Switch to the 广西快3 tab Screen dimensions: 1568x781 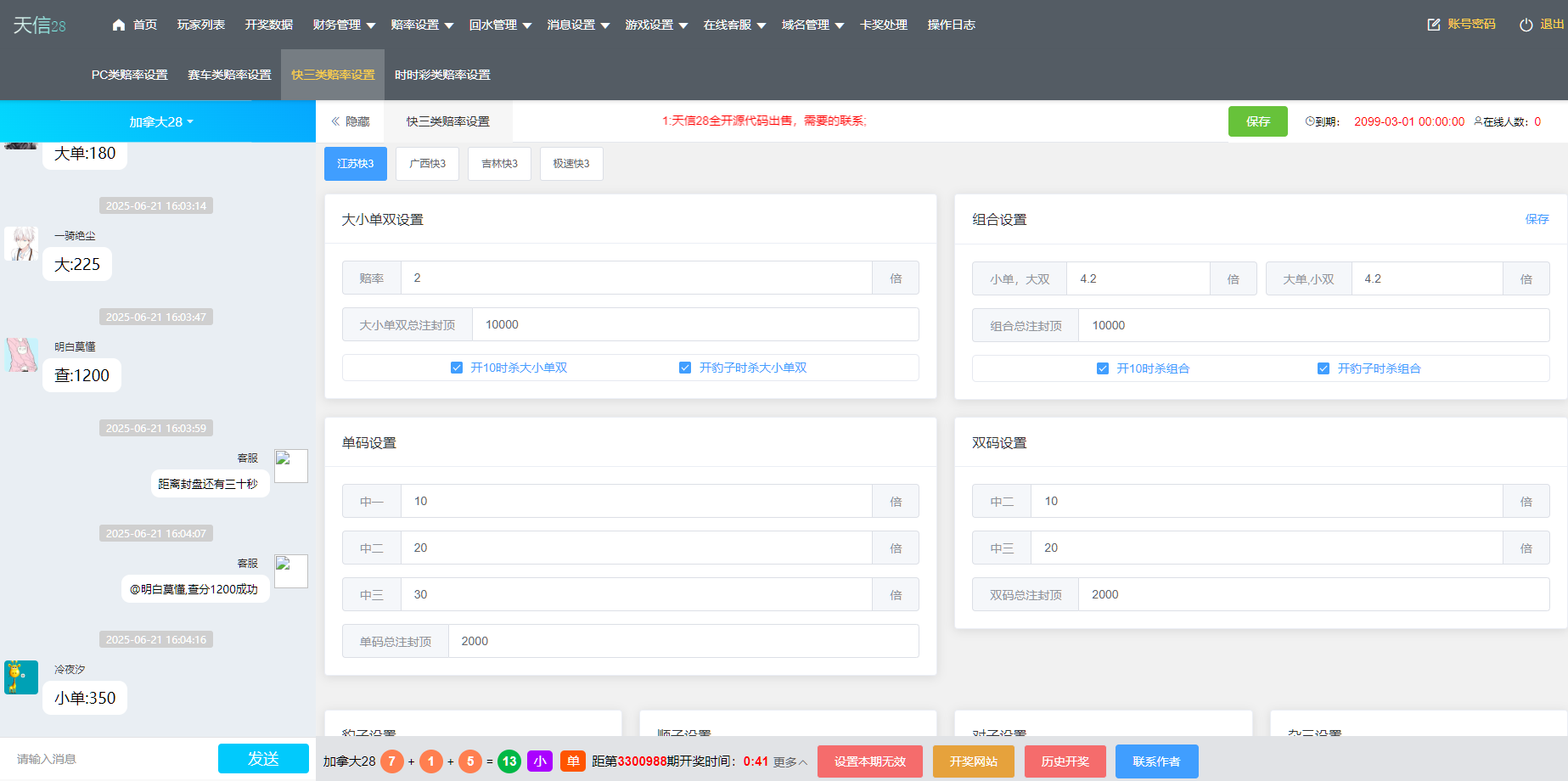(x=427, y=163)
